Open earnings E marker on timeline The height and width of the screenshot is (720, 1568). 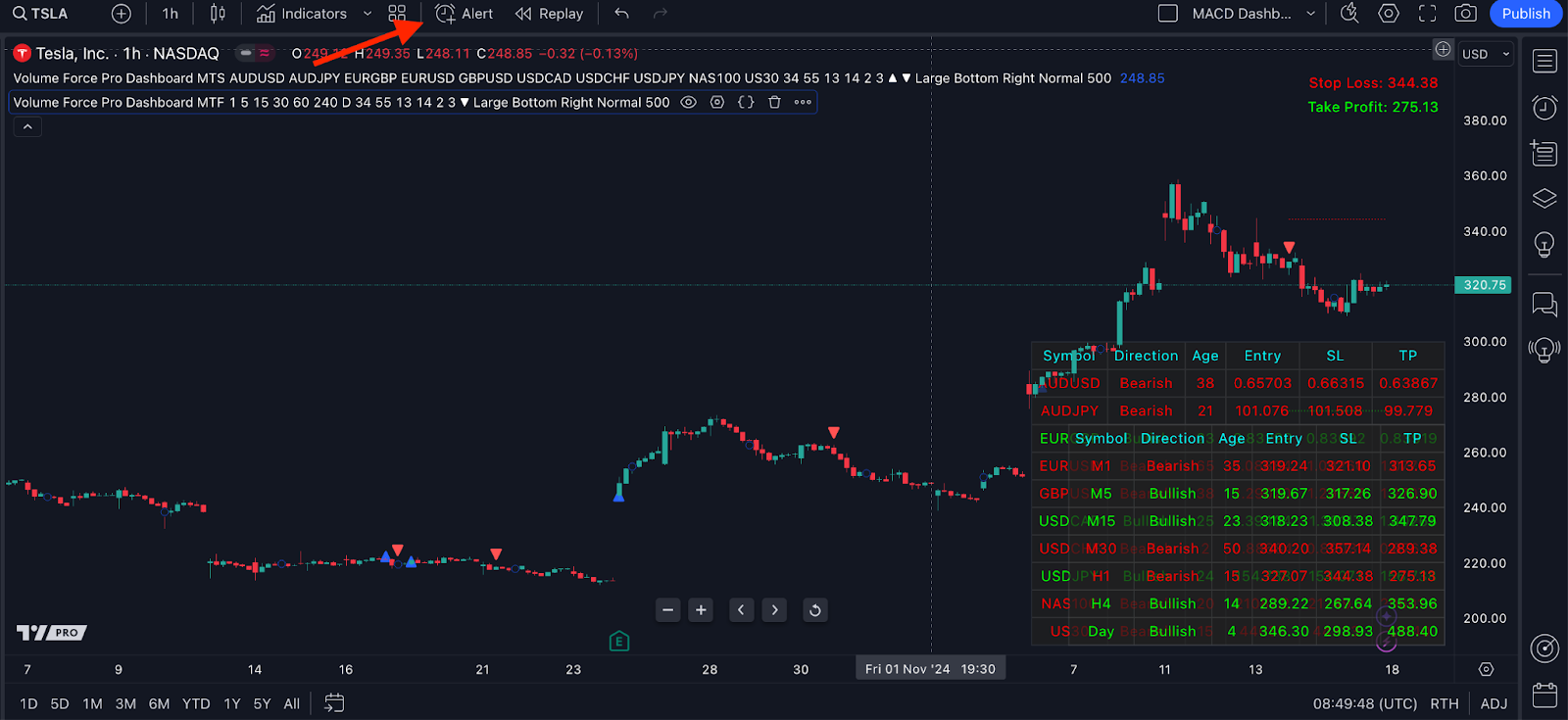point(618,642)
